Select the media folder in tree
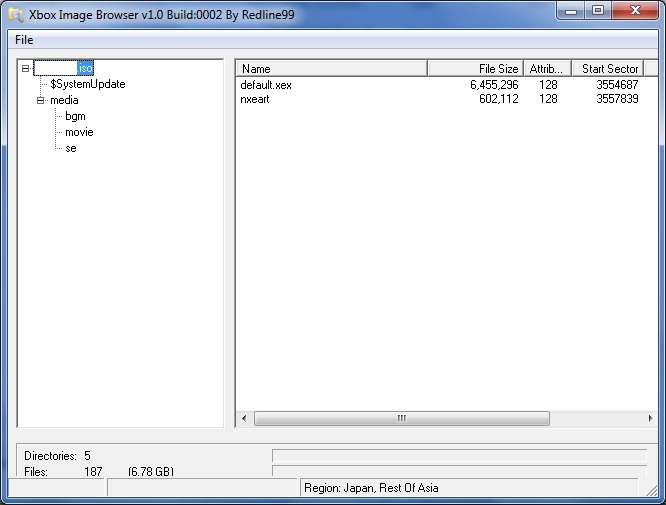Screen dimensions: 666x505 (x=64, y=100)
